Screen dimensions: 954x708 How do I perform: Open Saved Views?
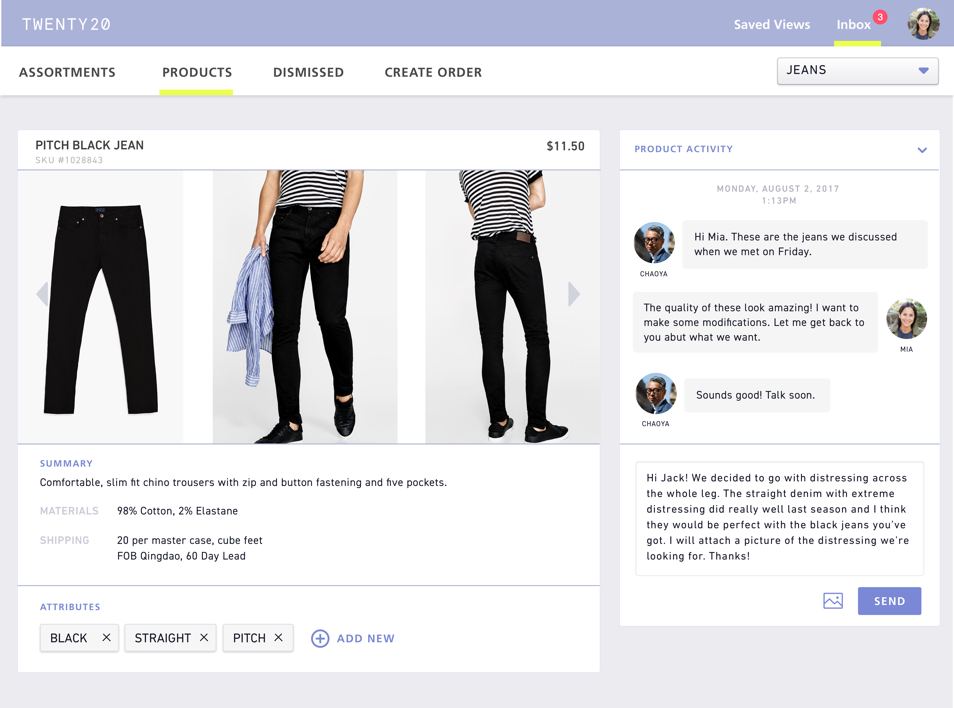click(x=771, y=25)
